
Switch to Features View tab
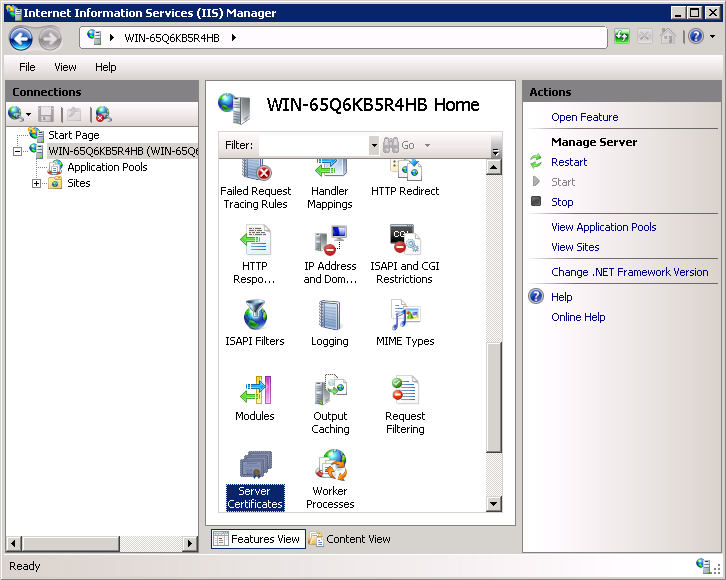[x=258, y=539]
